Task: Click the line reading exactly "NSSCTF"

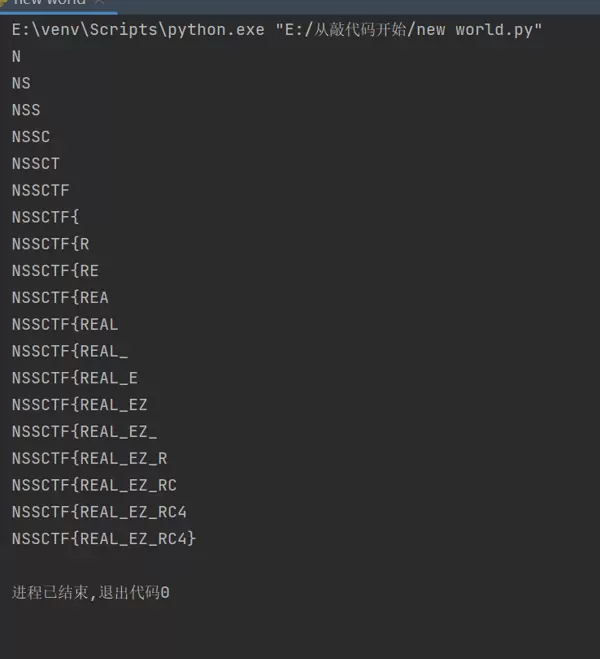Action: coord(41,190)
